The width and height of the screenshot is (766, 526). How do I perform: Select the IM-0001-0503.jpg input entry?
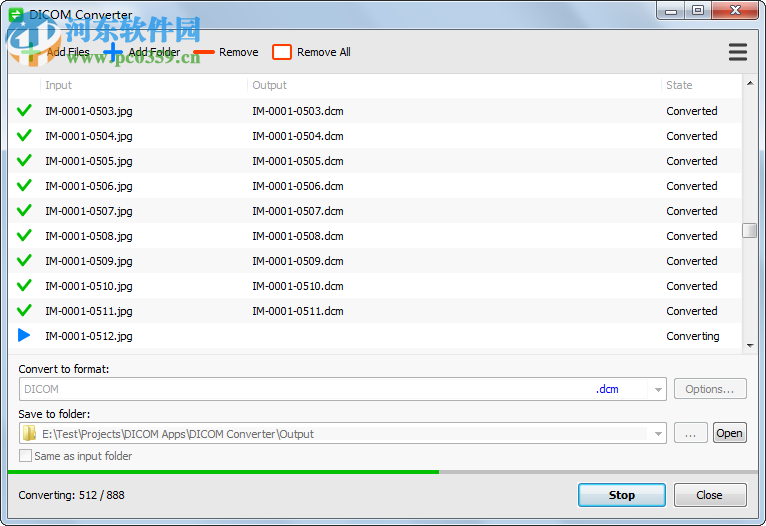click(89, 111)
